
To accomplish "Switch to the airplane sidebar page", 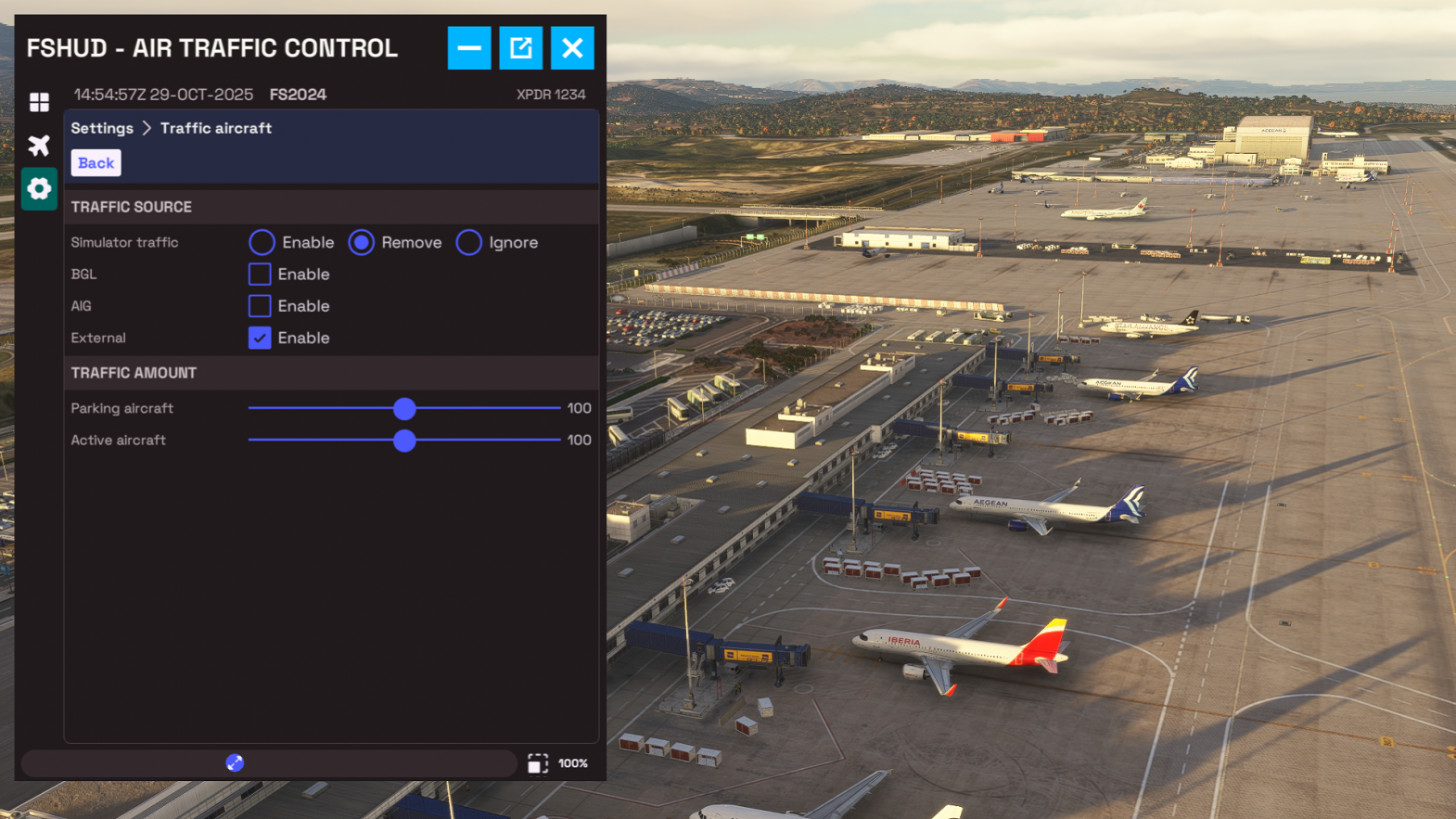I will 39,146.
